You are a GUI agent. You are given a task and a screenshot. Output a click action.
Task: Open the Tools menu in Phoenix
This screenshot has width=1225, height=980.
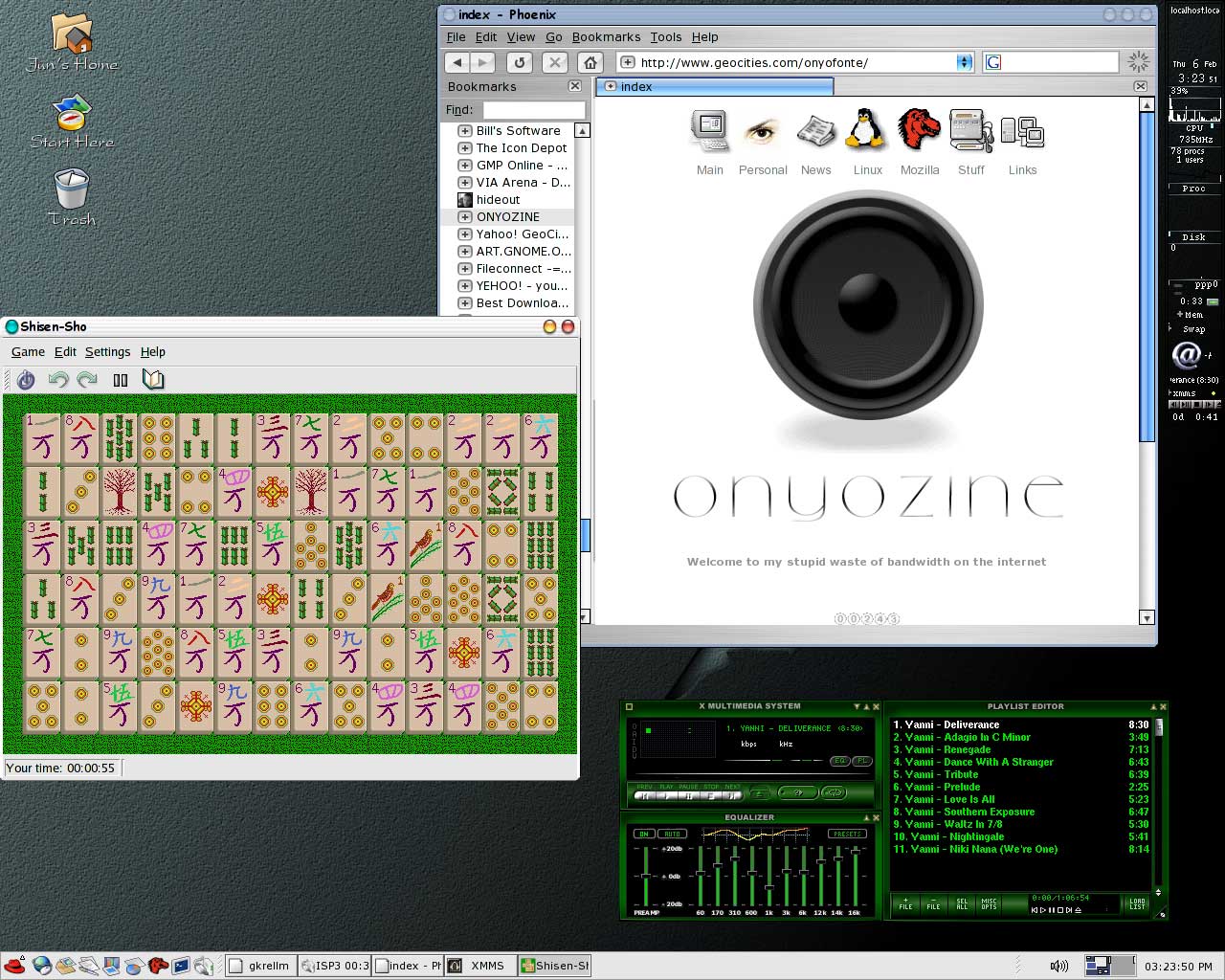(666, 37)
